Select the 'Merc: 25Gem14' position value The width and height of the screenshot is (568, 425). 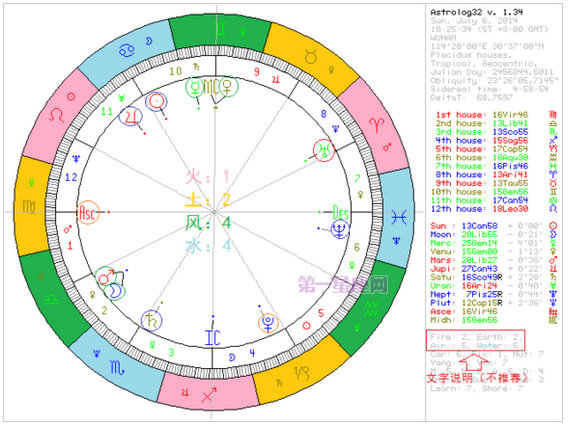point(479,243)
